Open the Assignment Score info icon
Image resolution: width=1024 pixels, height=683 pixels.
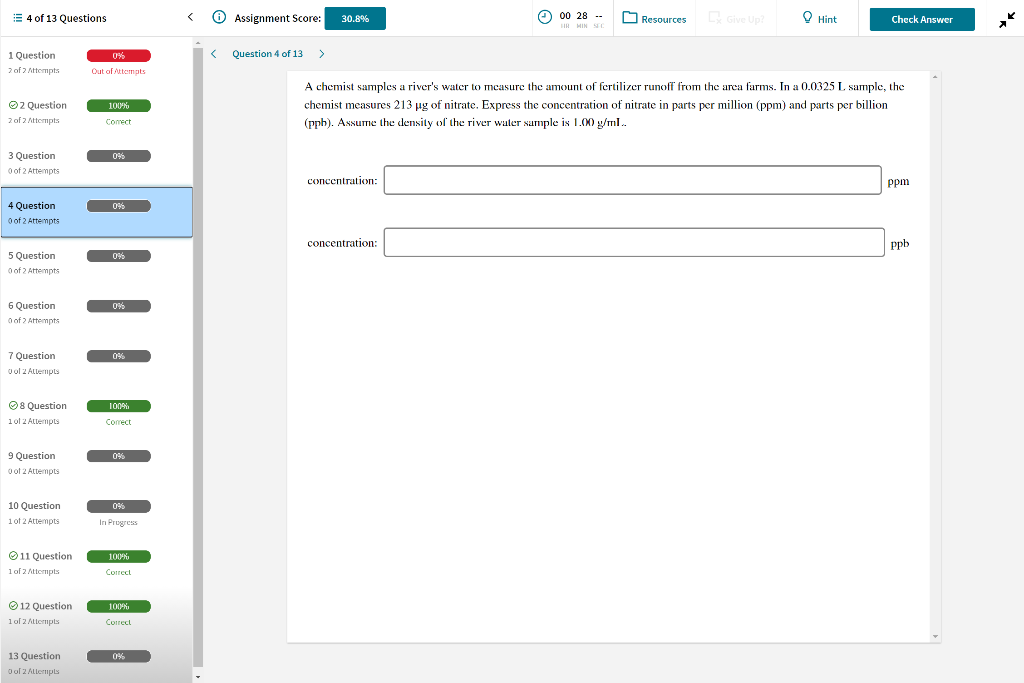pyautogui.click(x=218, y=17)
